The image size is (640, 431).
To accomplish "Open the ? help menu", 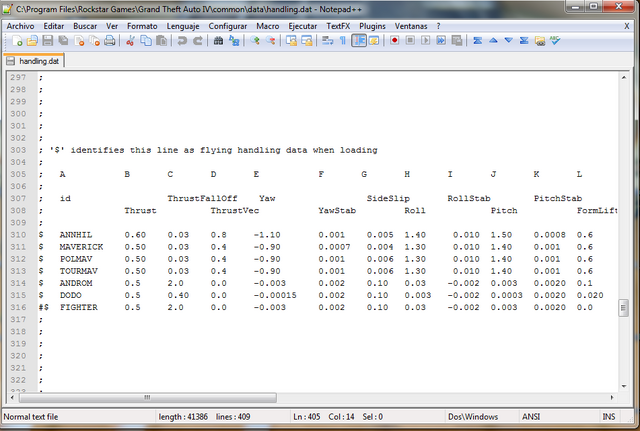I will [x=438, y=26].
